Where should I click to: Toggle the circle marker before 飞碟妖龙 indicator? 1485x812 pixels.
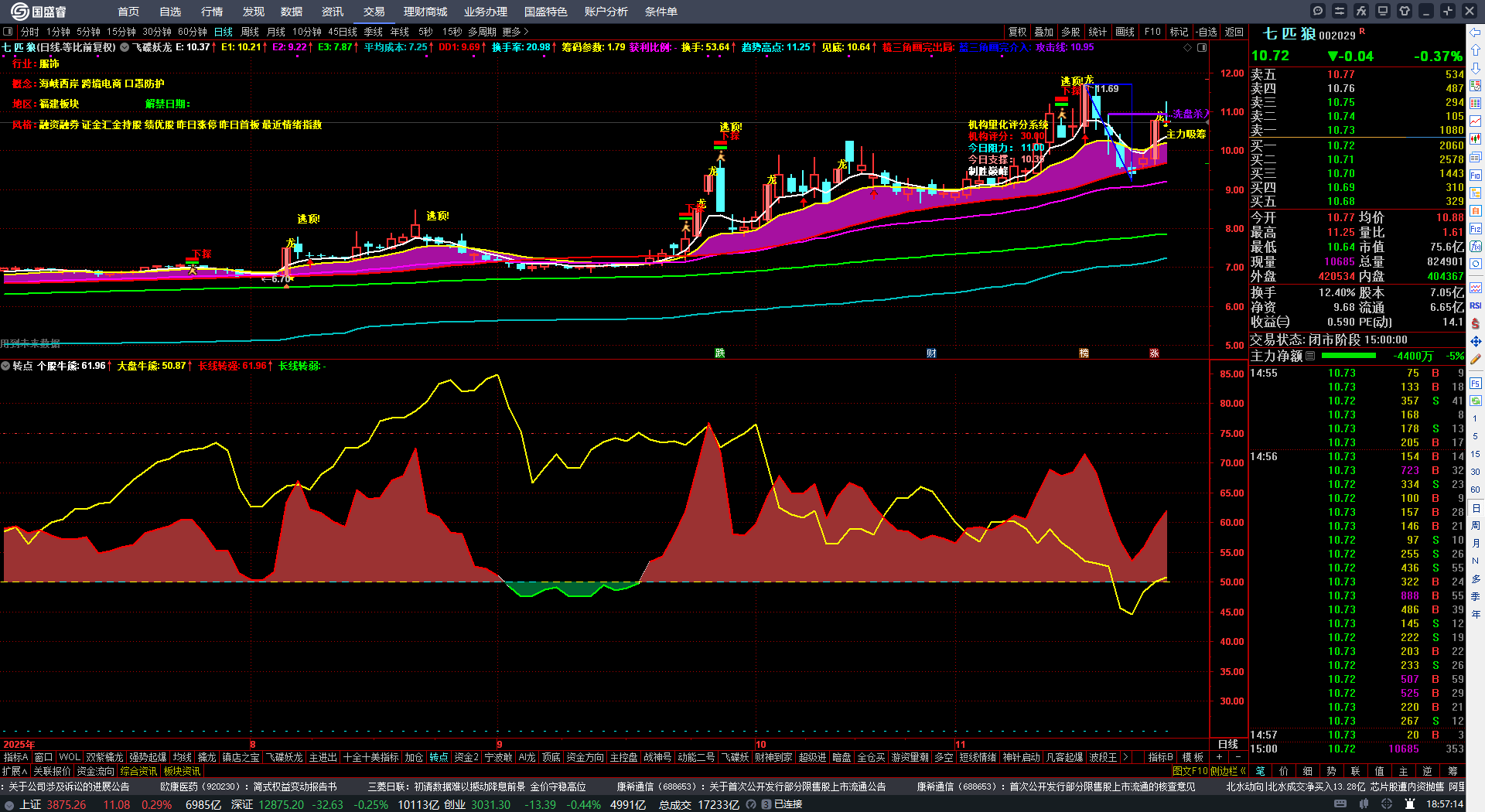click(125, 47)
